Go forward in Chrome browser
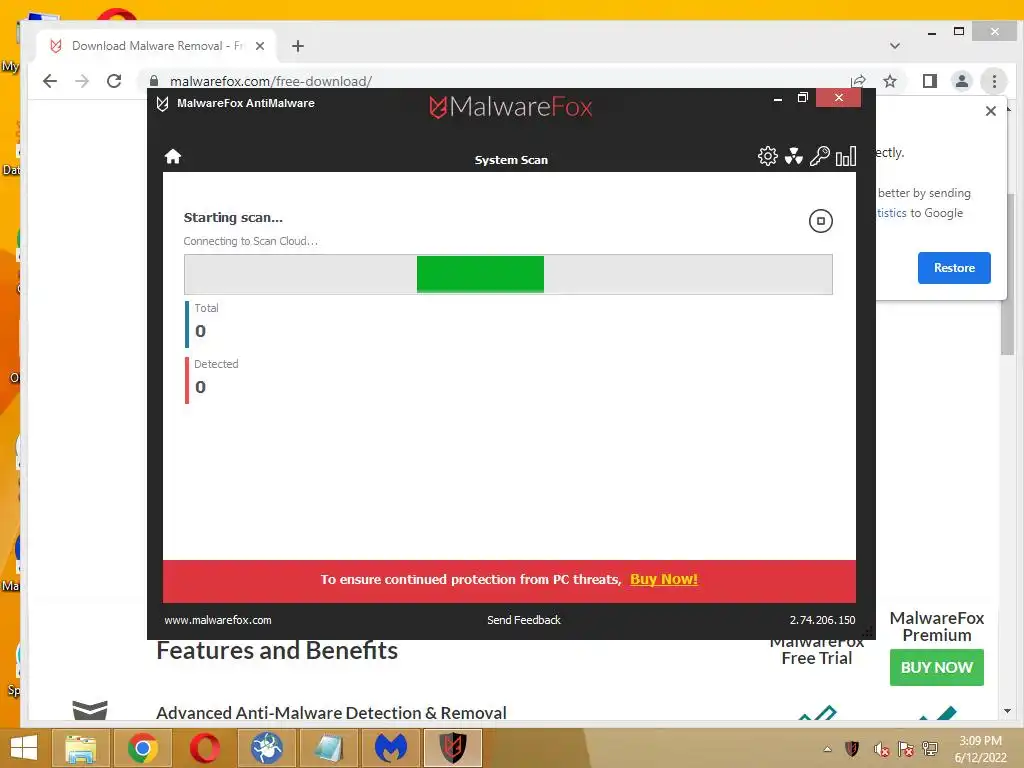The height and width of the screenshot is (768, 1024). (x=82, y=81)
